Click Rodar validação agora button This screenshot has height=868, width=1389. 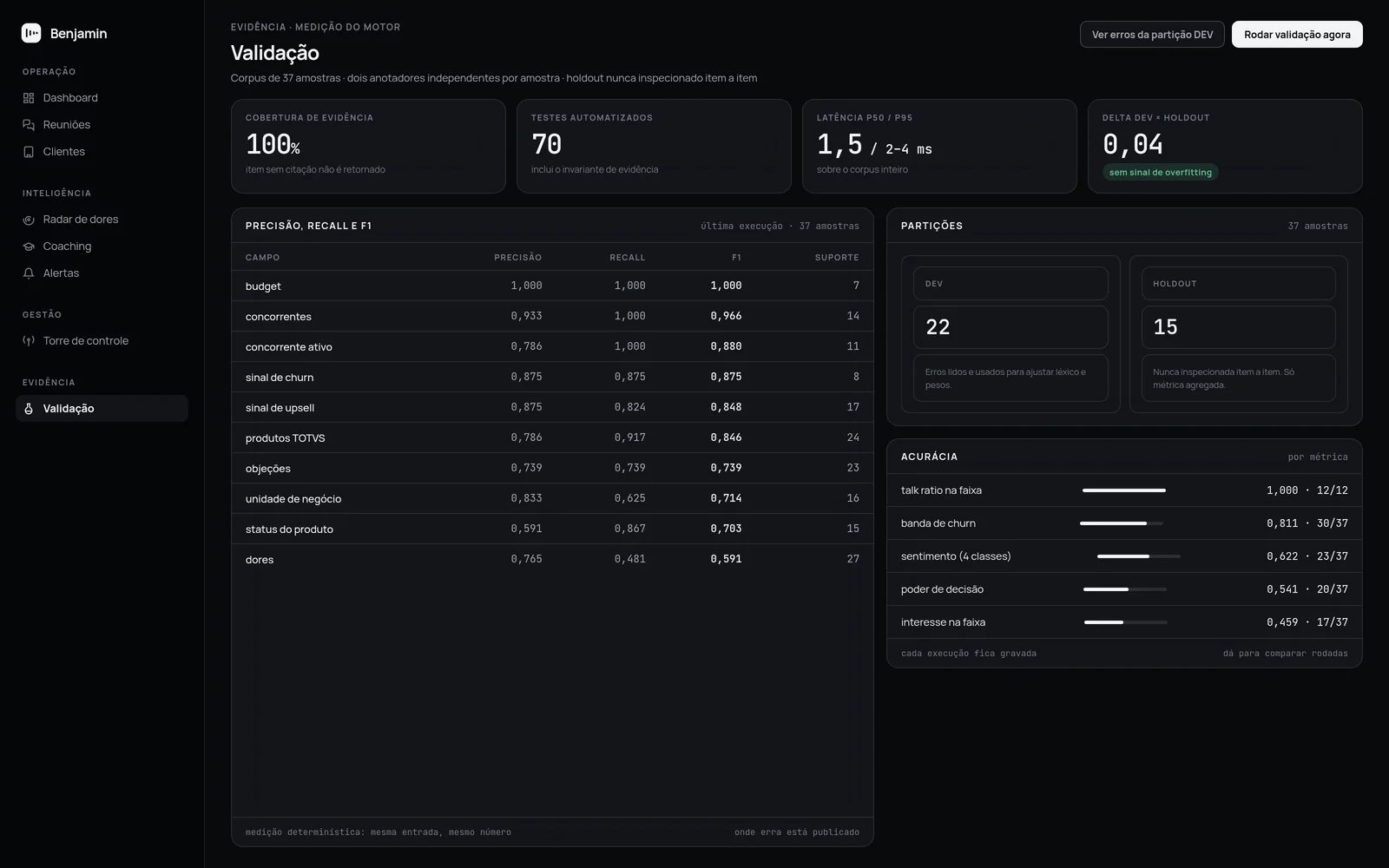(1297, 35)
